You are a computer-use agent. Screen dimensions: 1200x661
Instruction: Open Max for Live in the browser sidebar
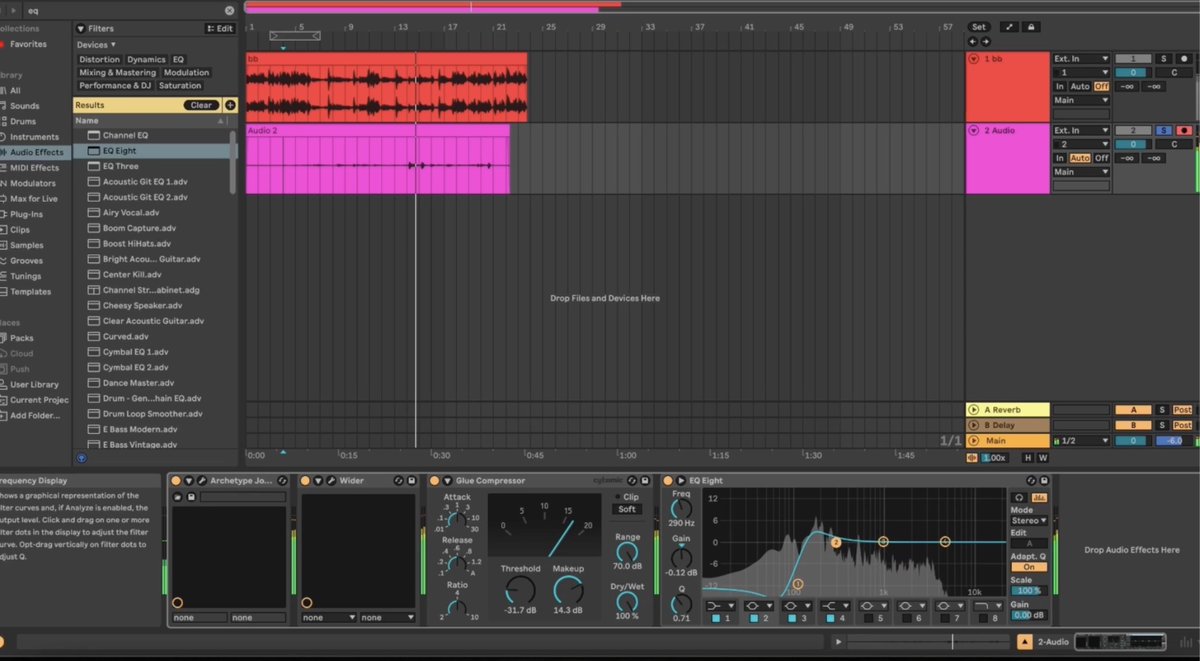pyautogui.click(x=33, y=199)
